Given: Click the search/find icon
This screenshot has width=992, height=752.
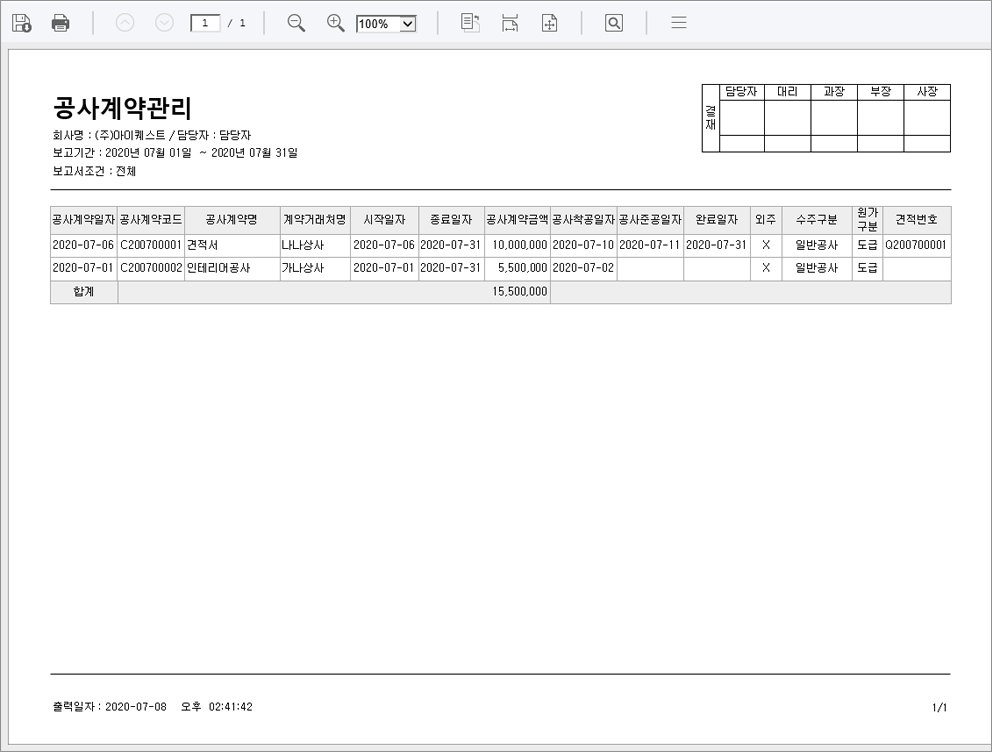Looking at the screenshot, I should point(614,23).
